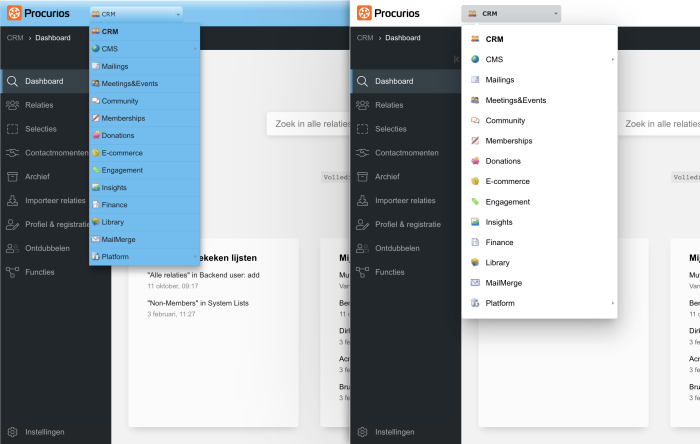This screenshot has height=444, width=700.
Task: Open Contactmomenten in right window sidebar
Action: [406, 153]
